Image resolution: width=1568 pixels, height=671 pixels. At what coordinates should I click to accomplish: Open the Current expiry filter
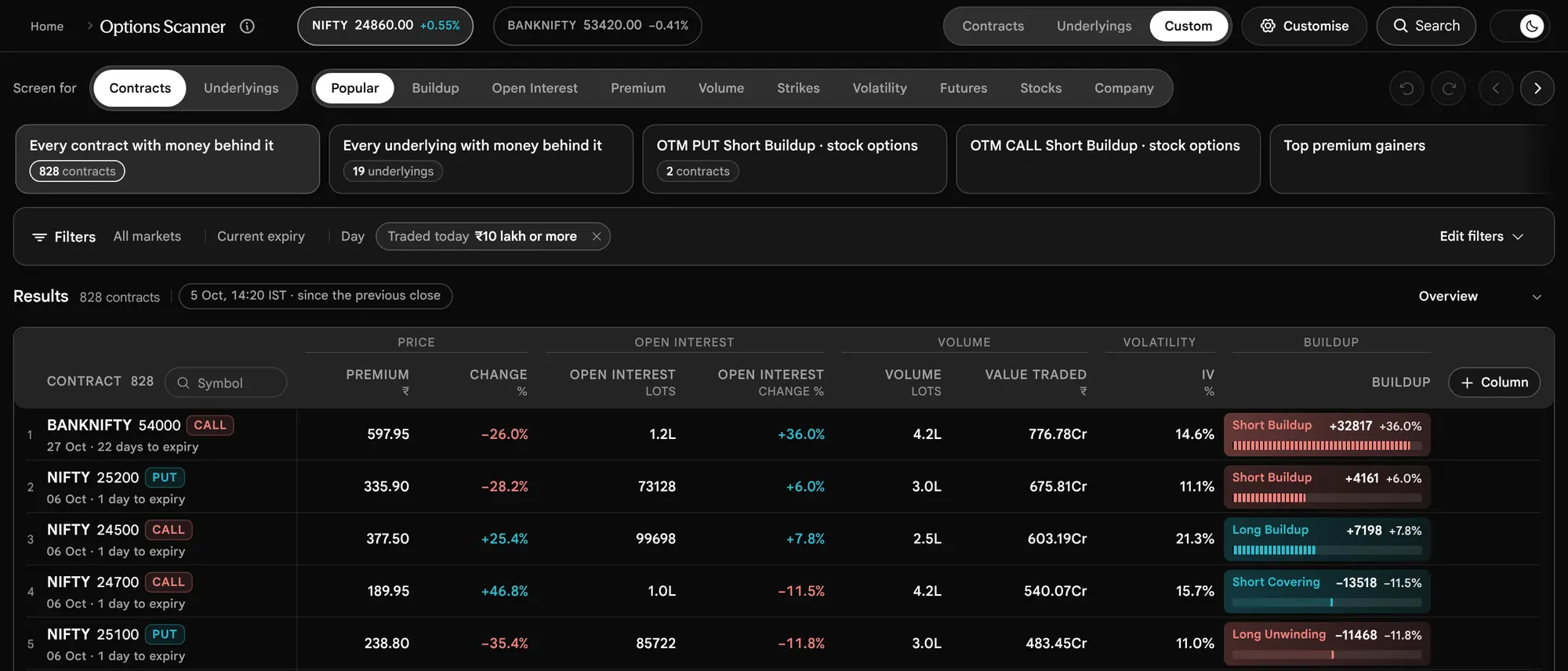(x=260, y=237)
